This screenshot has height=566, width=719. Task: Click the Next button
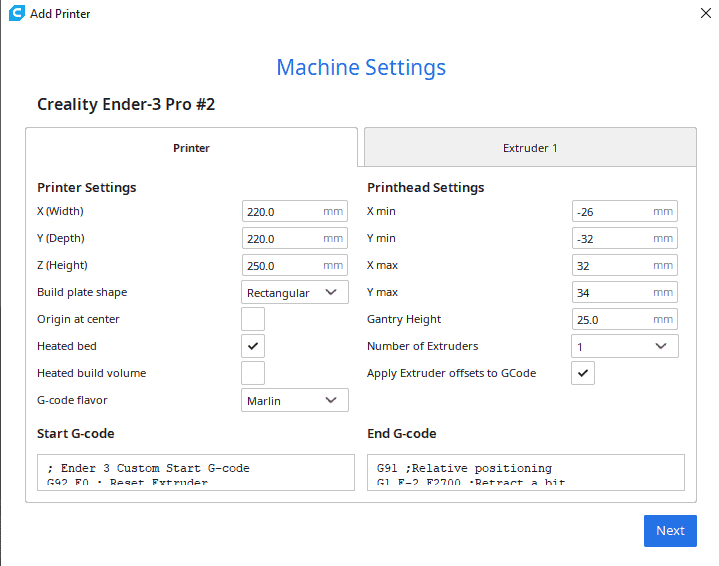click(670, 531)
